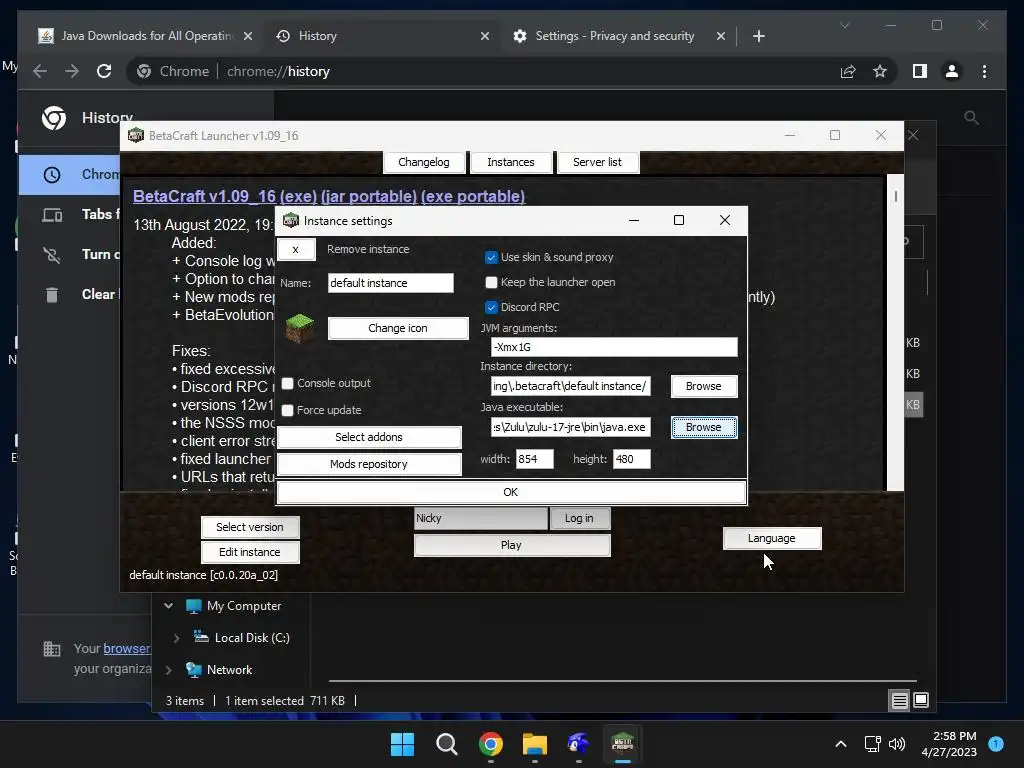Image resolution: width=1024 pixels, height=768 pixels.
Task: Open the Changelog tab
Action: (x=424, y=162)
